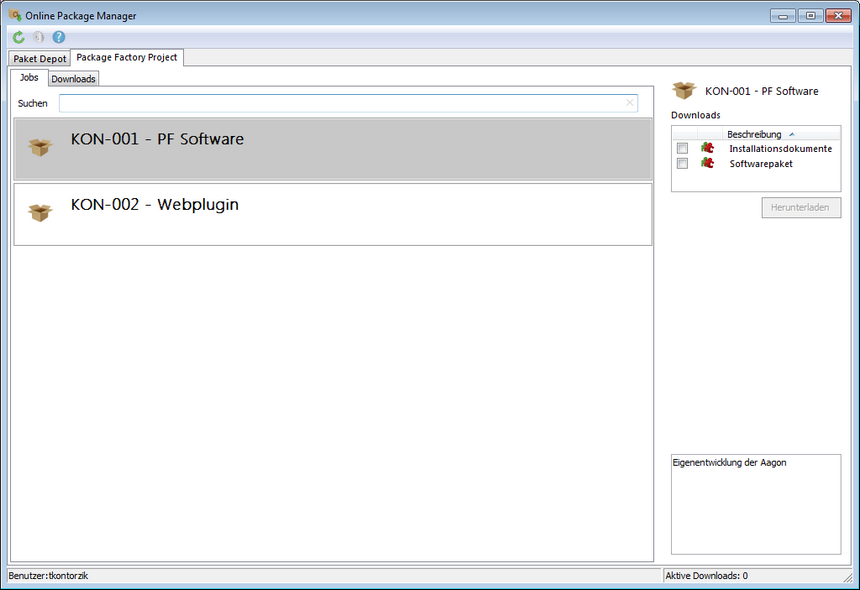Click puzzle icon next to Installationsdokumente
860x590 pixels.
coord(708,148)
